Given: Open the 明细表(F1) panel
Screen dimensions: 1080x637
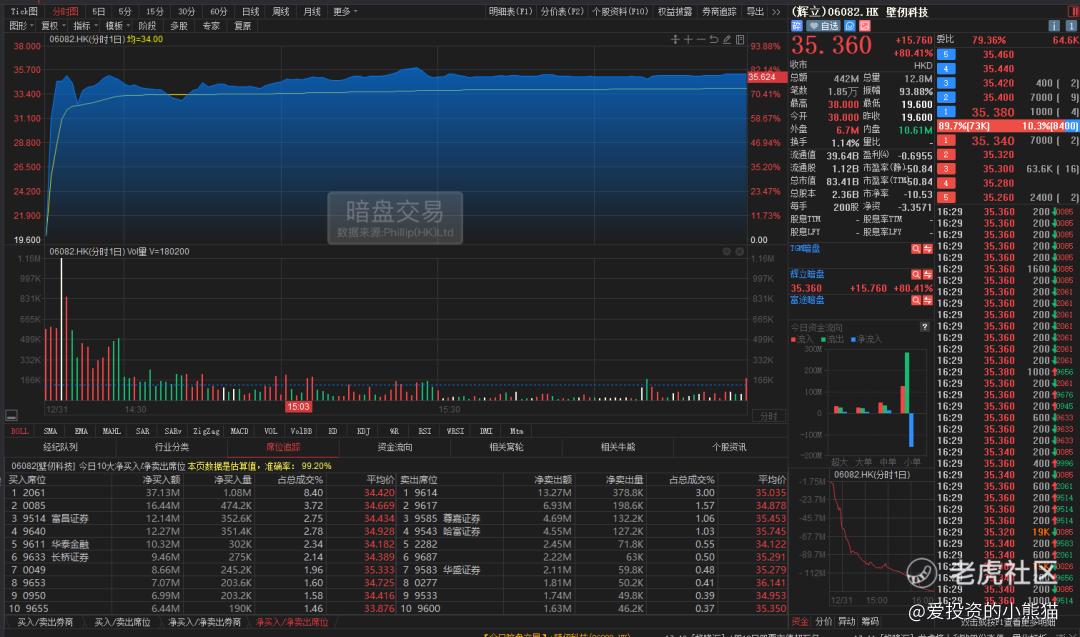Looking at the screenshot, I should tap(510, 12).
